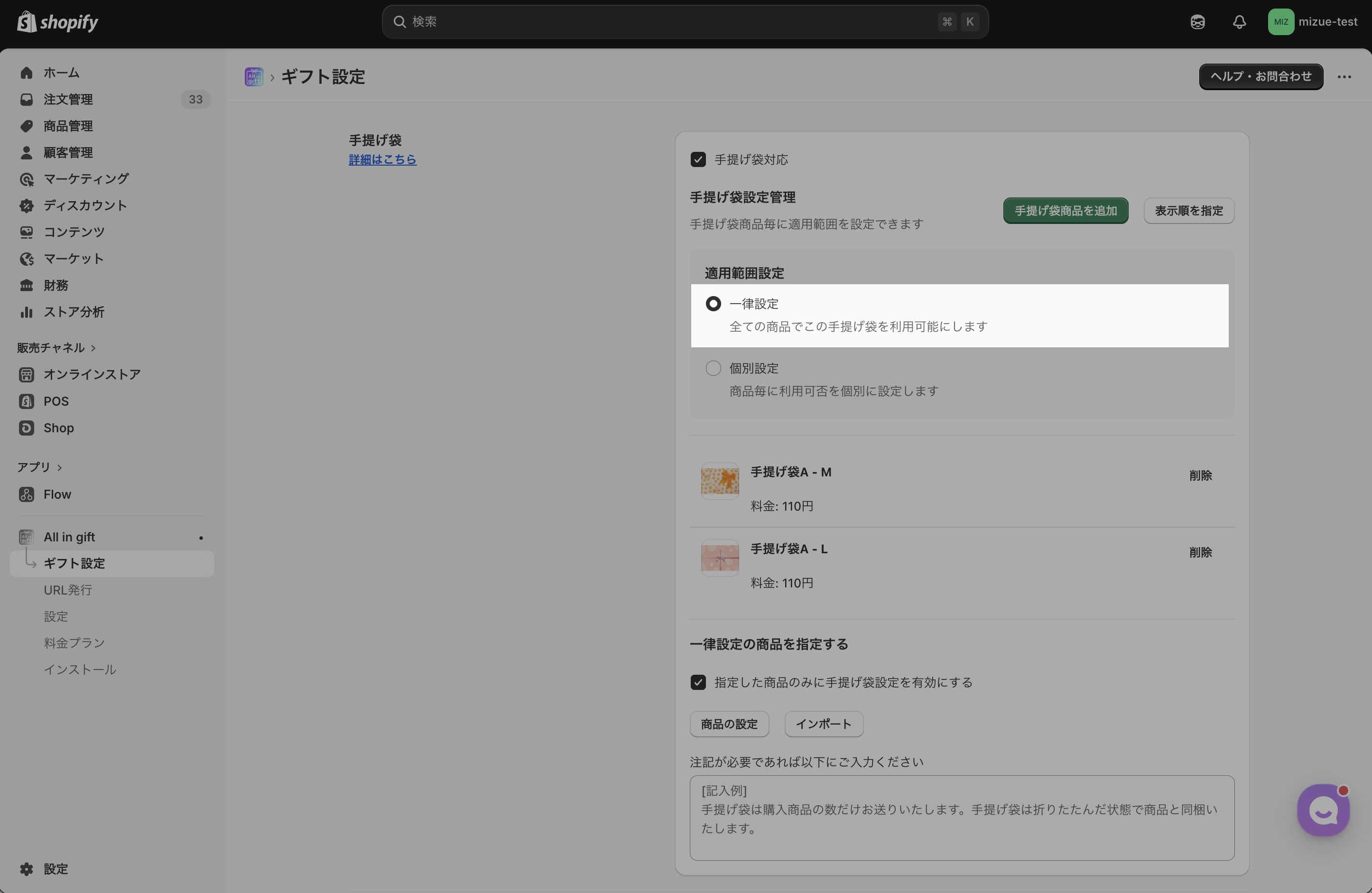Expand the アプリ section chevron

(x=59, y=467)
